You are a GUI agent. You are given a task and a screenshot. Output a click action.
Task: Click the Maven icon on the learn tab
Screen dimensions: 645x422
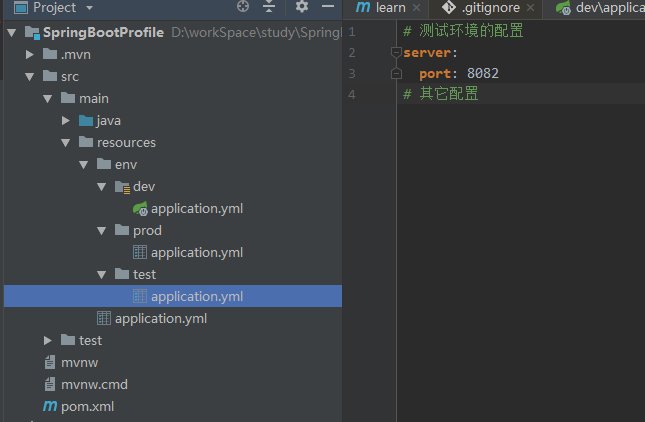363,7
